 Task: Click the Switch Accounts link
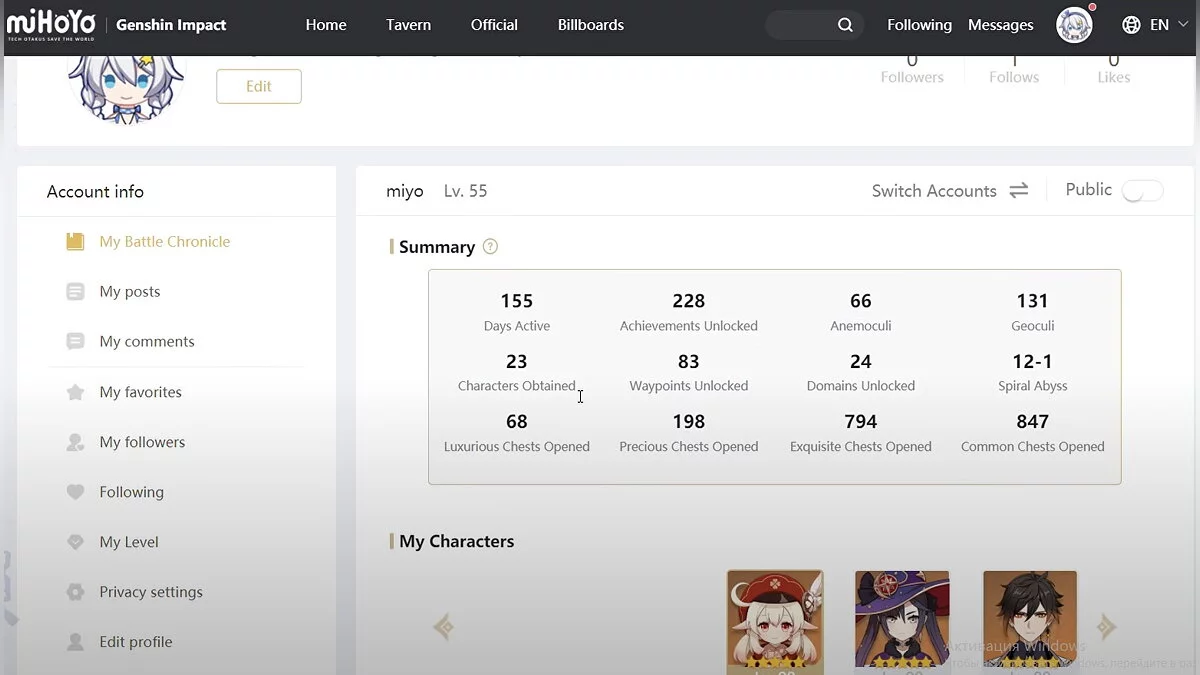(934, 190)
